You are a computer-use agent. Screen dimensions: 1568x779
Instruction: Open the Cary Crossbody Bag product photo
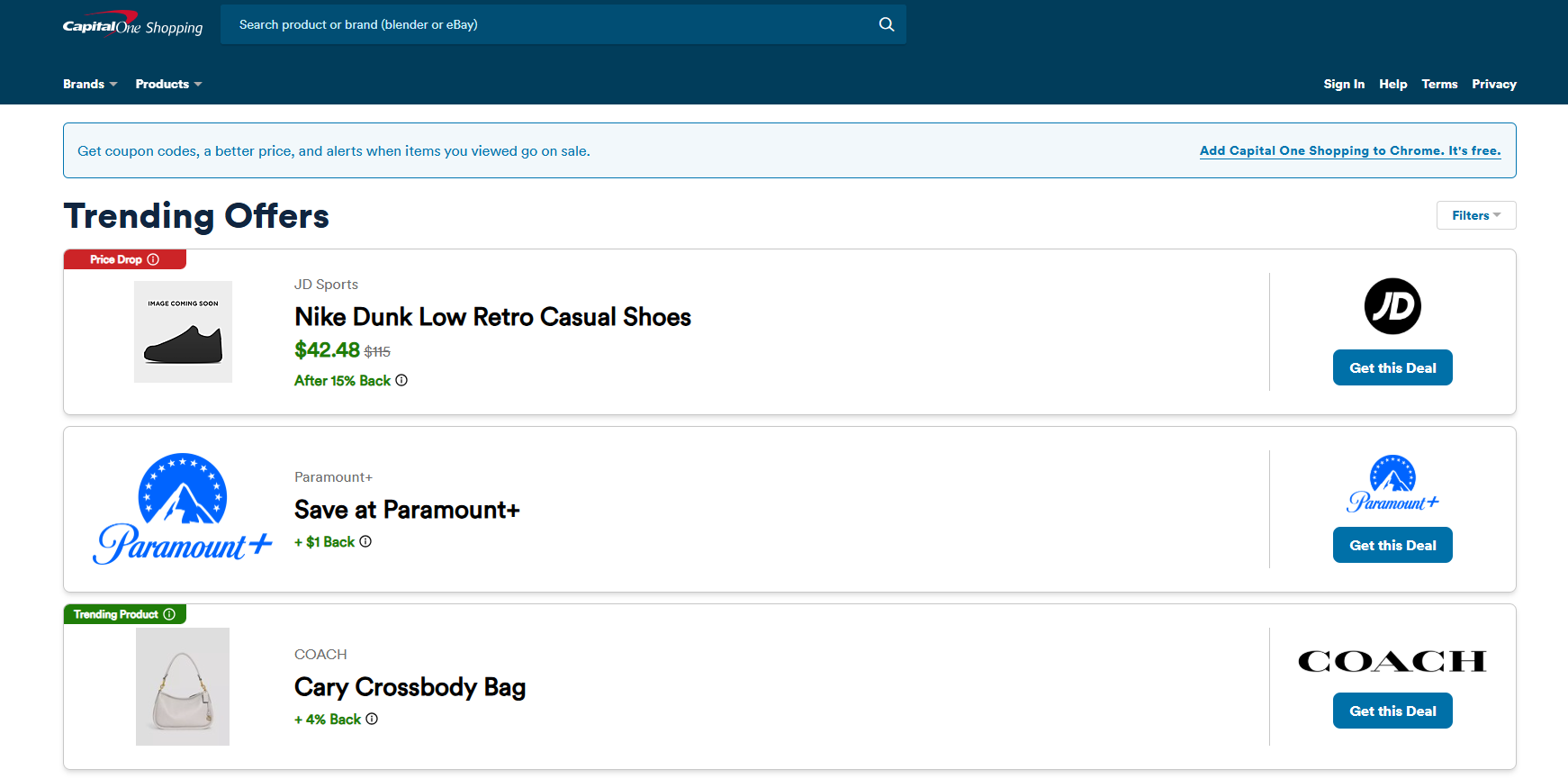pos(183,686)
